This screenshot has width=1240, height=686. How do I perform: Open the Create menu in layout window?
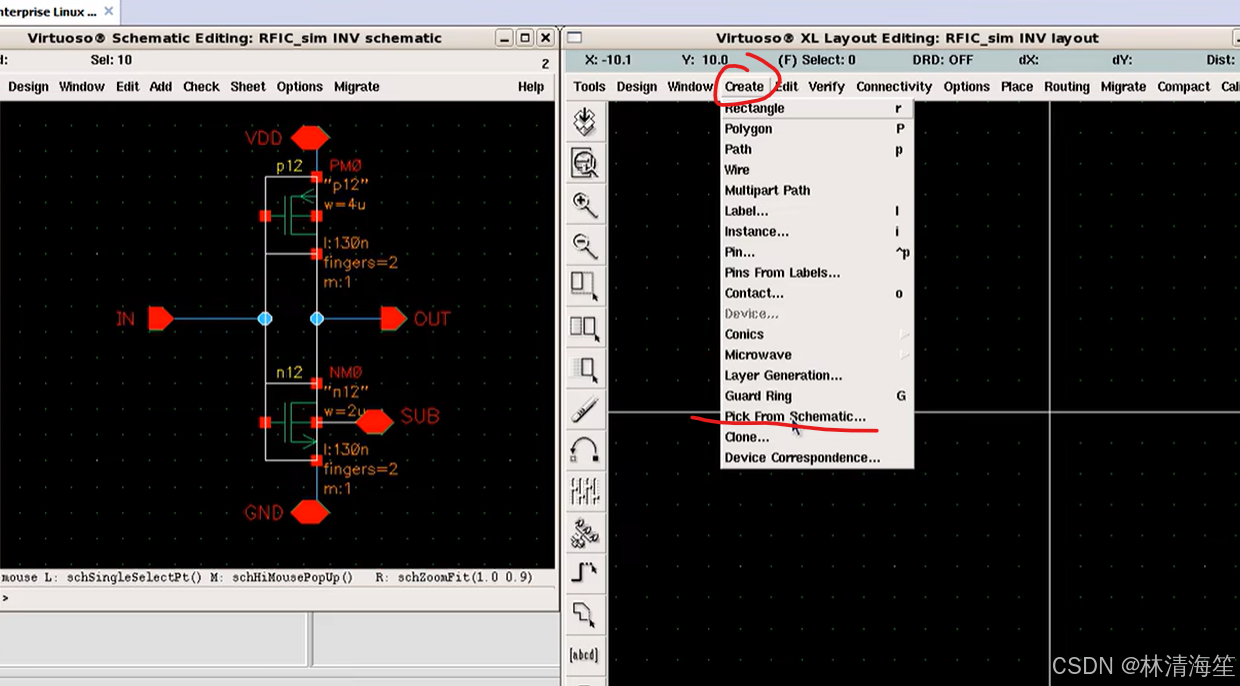click(x=744, y=86)
